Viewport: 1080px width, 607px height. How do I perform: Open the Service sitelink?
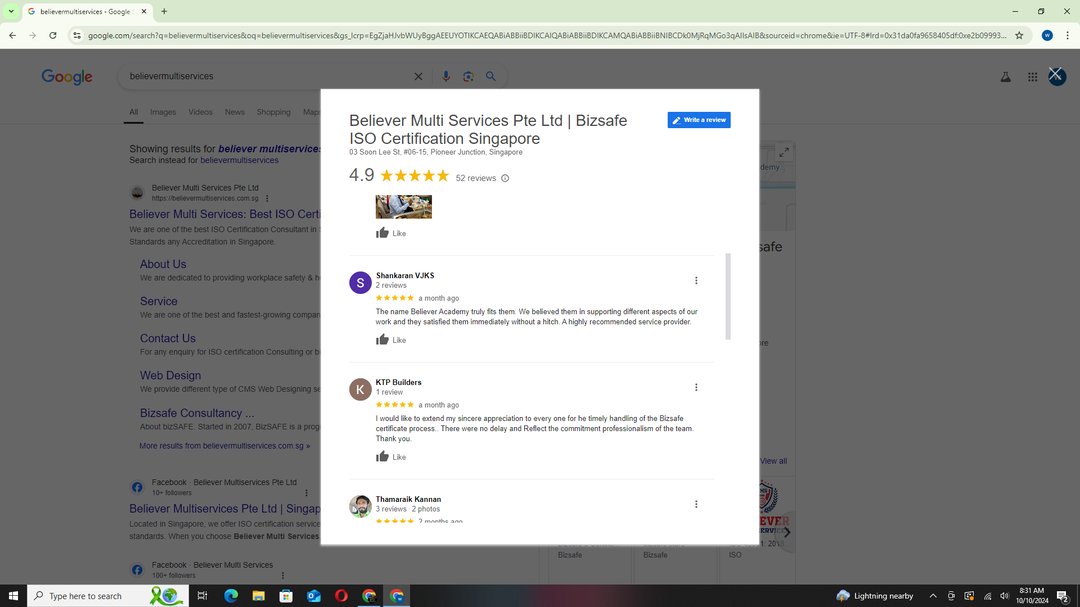pos(158,301)
